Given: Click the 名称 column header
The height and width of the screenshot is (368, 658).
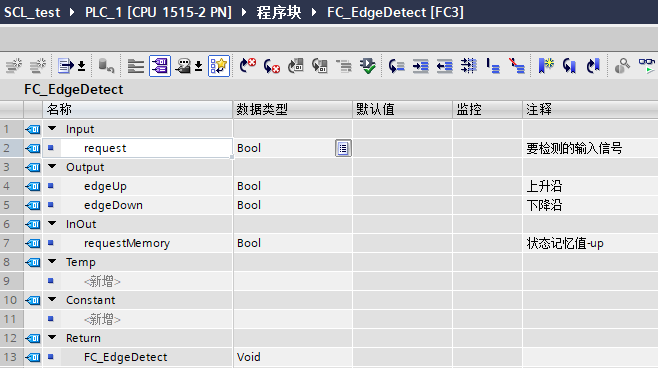Looking at the screenshot, I should click(138, 110).
